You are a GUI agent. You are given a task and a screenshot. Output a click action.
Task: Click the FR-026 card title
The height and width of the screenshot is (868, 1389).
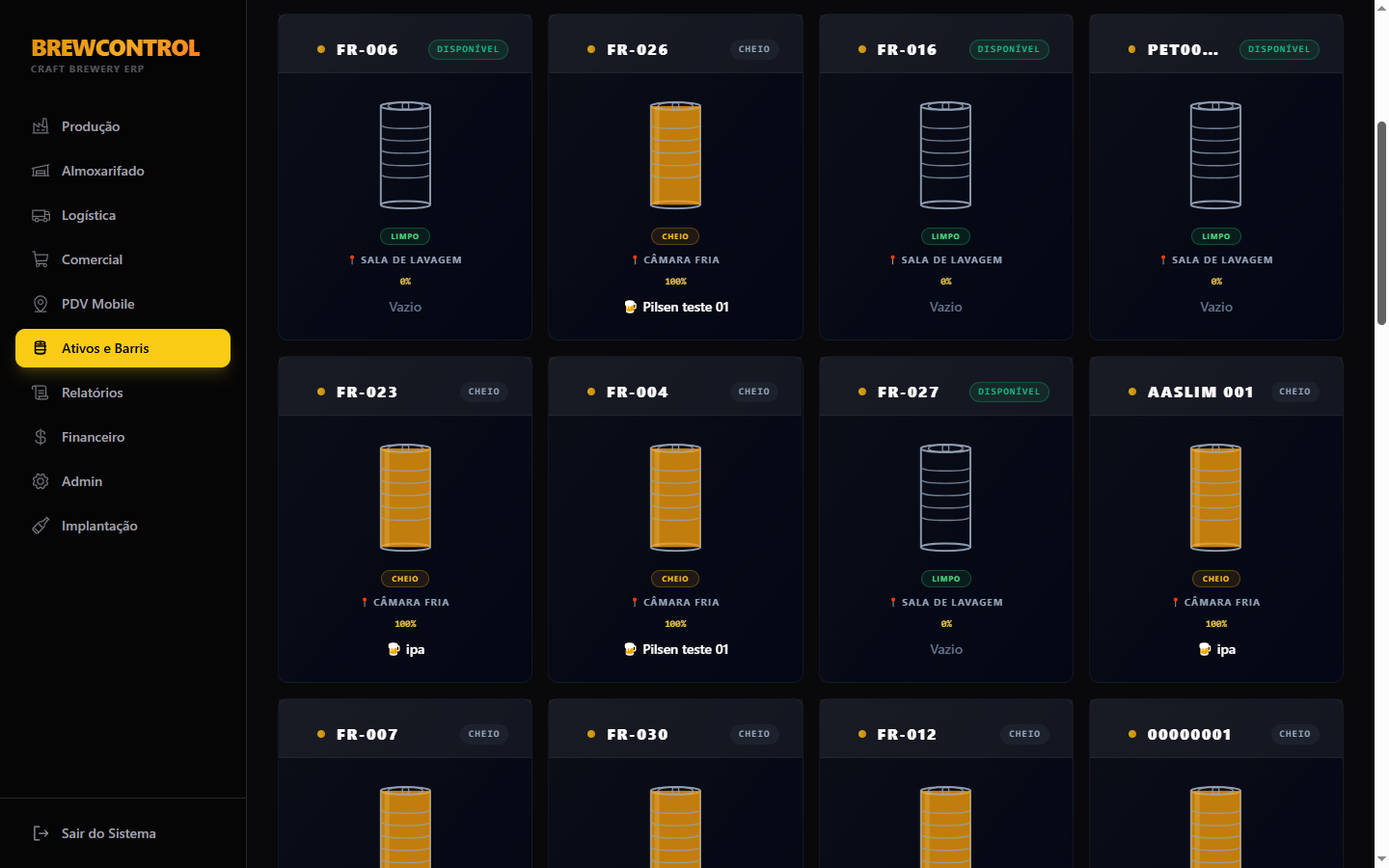coord(638,49)
